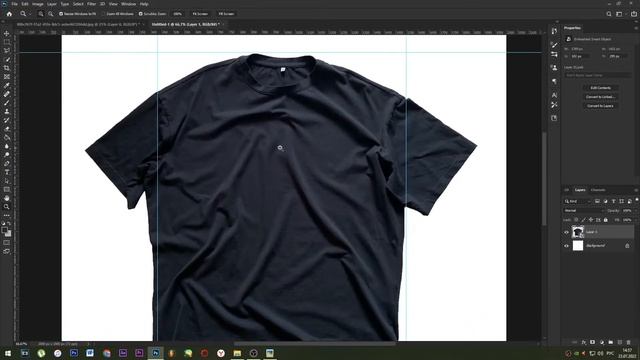
Task: Open the layer filter Kind dropdown
Action: [x=577, y=201]
